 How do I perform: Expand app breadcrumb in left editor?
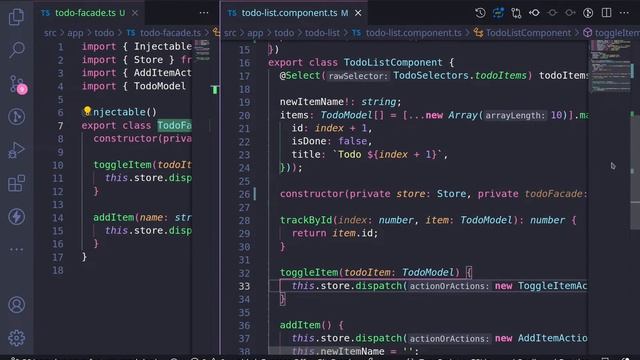pos(75,33)
